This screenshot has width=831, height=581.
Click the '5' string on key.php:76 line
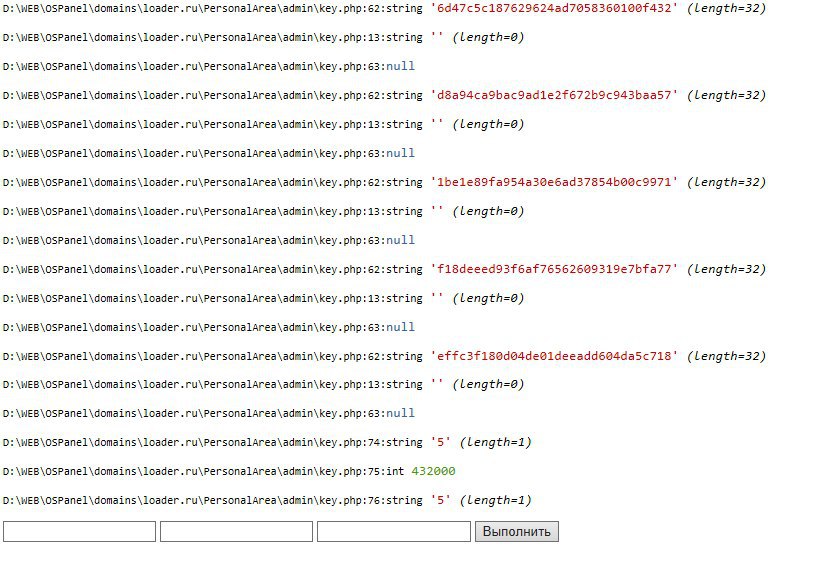(x=440, y=500)
